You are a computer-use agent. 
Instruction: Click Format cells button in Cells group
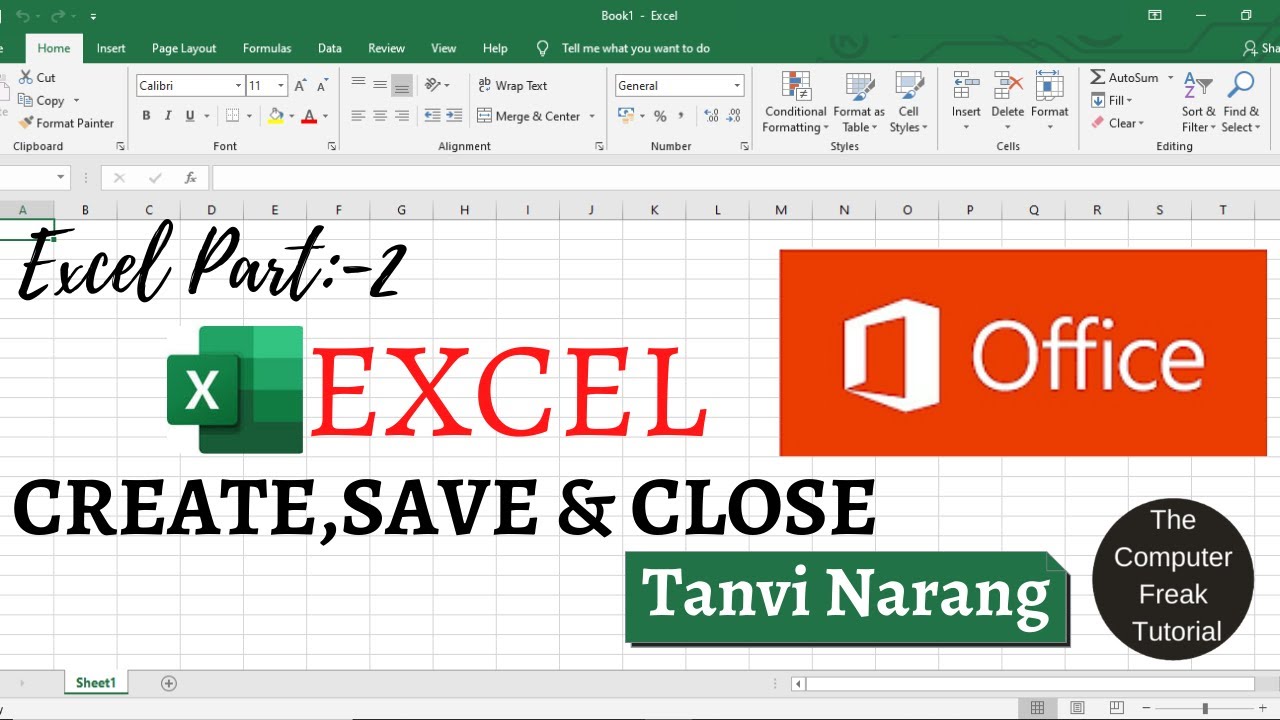point(1050,102)
